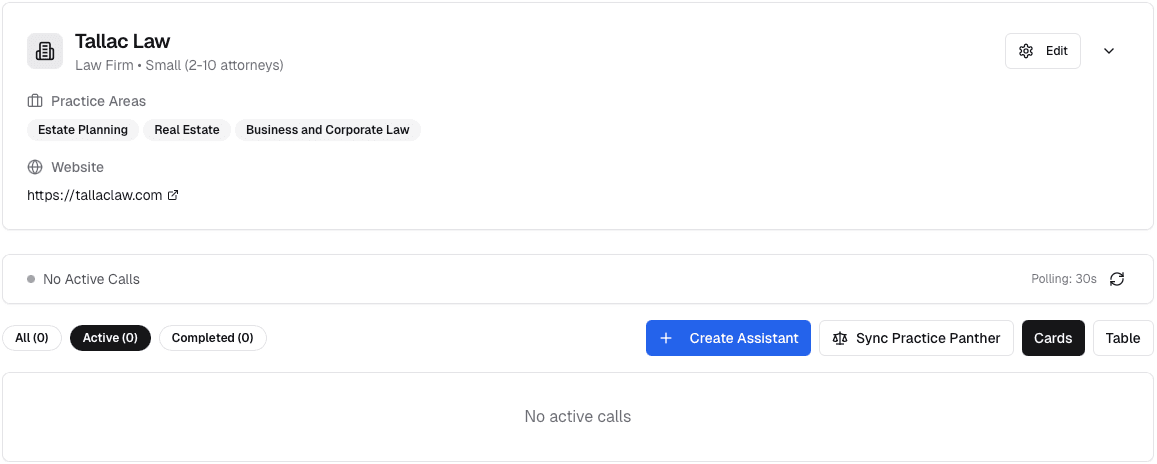Screen dimensions: 1157x464
Task: Click the plus icon on Create Assistant
Action: click(x=666, y=338)
